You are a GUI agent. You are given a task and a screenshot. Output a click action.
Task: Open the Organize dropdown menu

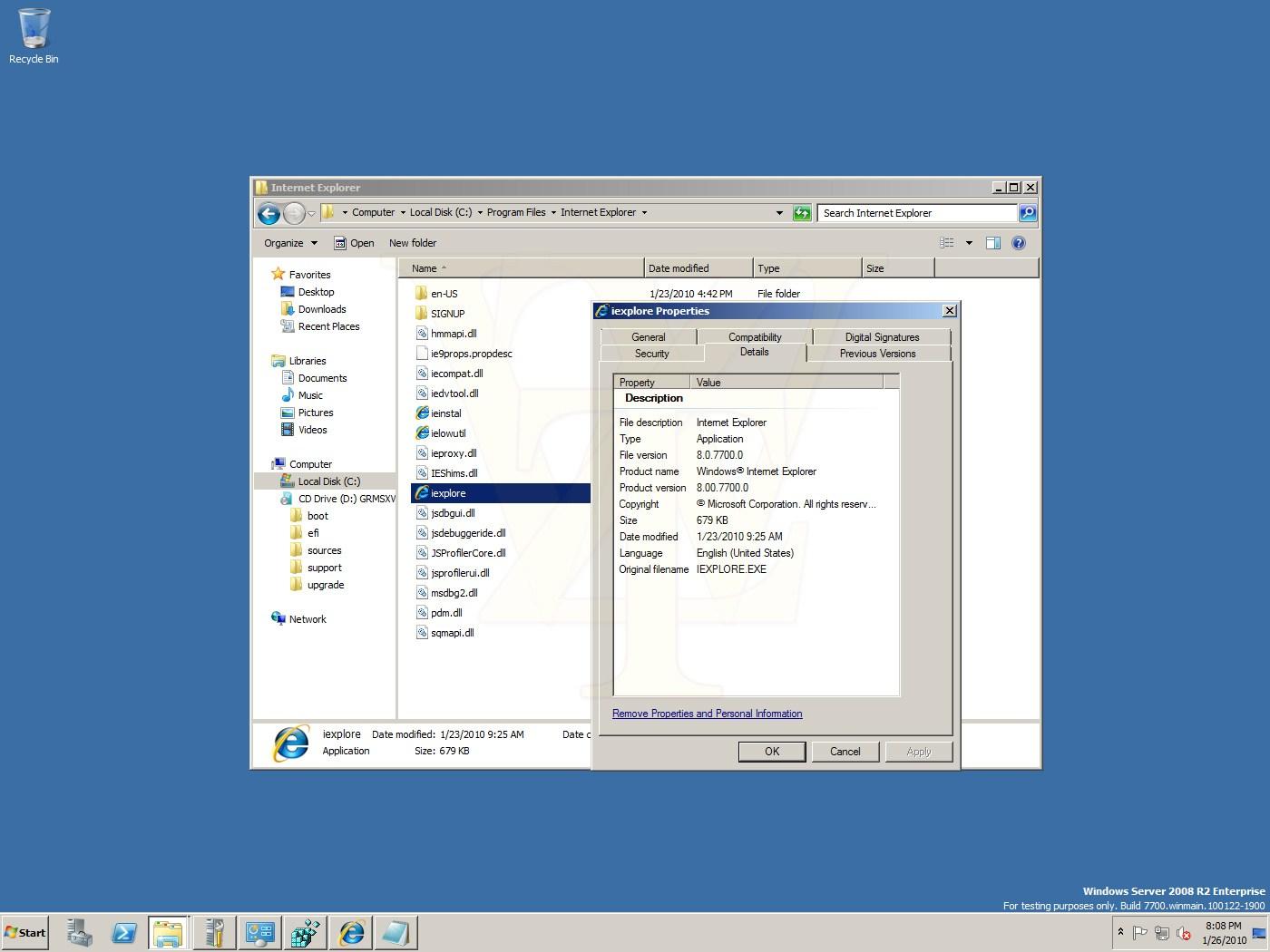pyautogui.click(x=290, y=243)
